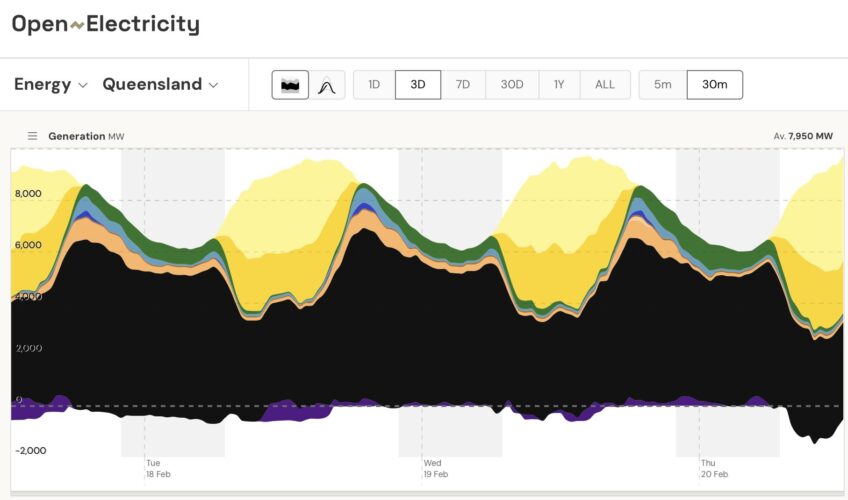Click the purple area below zero line
This screenshot has height=500, width=848.
coord(295,411)
